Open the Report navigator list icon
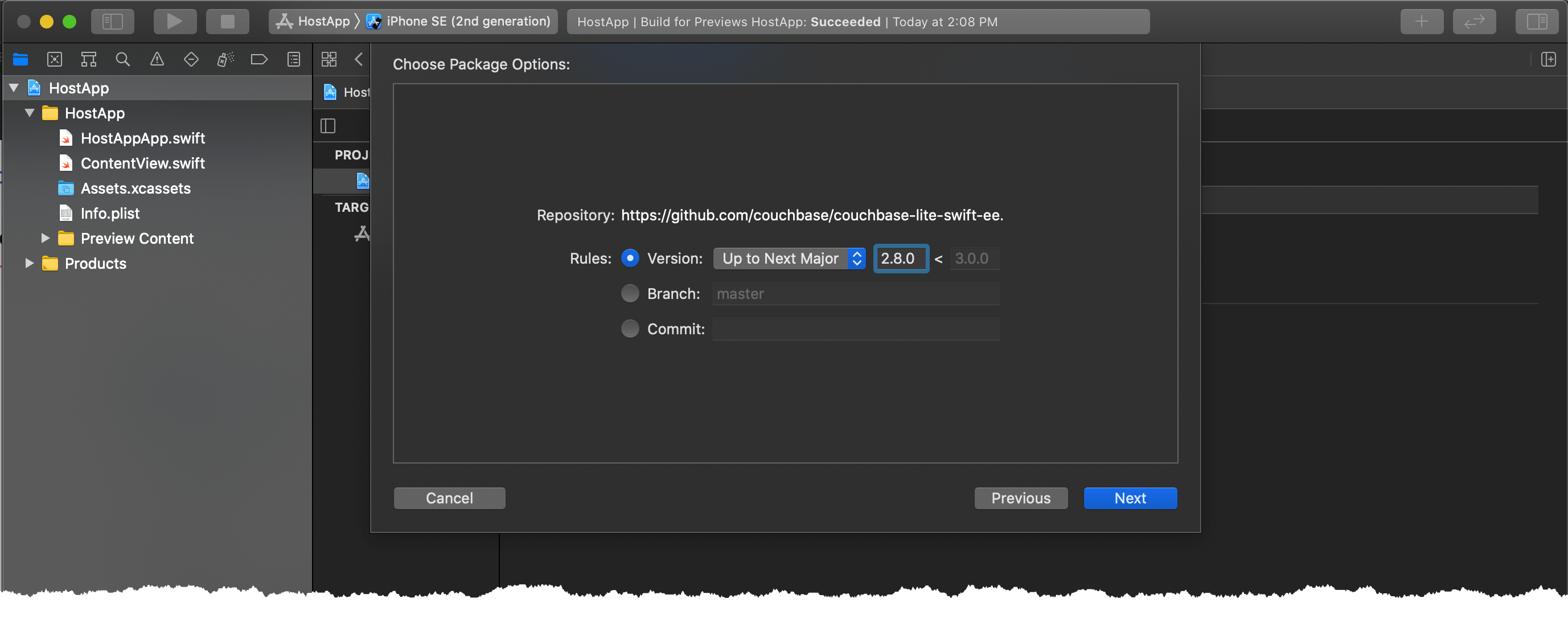 pos(293,59)
